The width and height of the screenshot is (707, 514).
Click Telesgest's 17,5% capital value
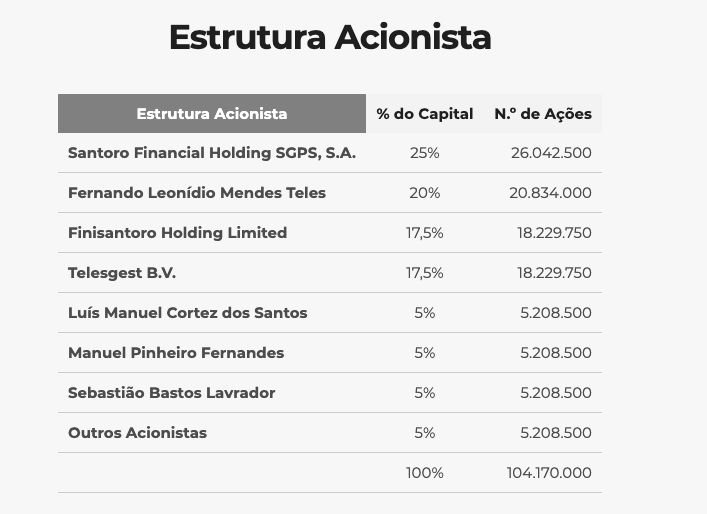tap(425, 273)
